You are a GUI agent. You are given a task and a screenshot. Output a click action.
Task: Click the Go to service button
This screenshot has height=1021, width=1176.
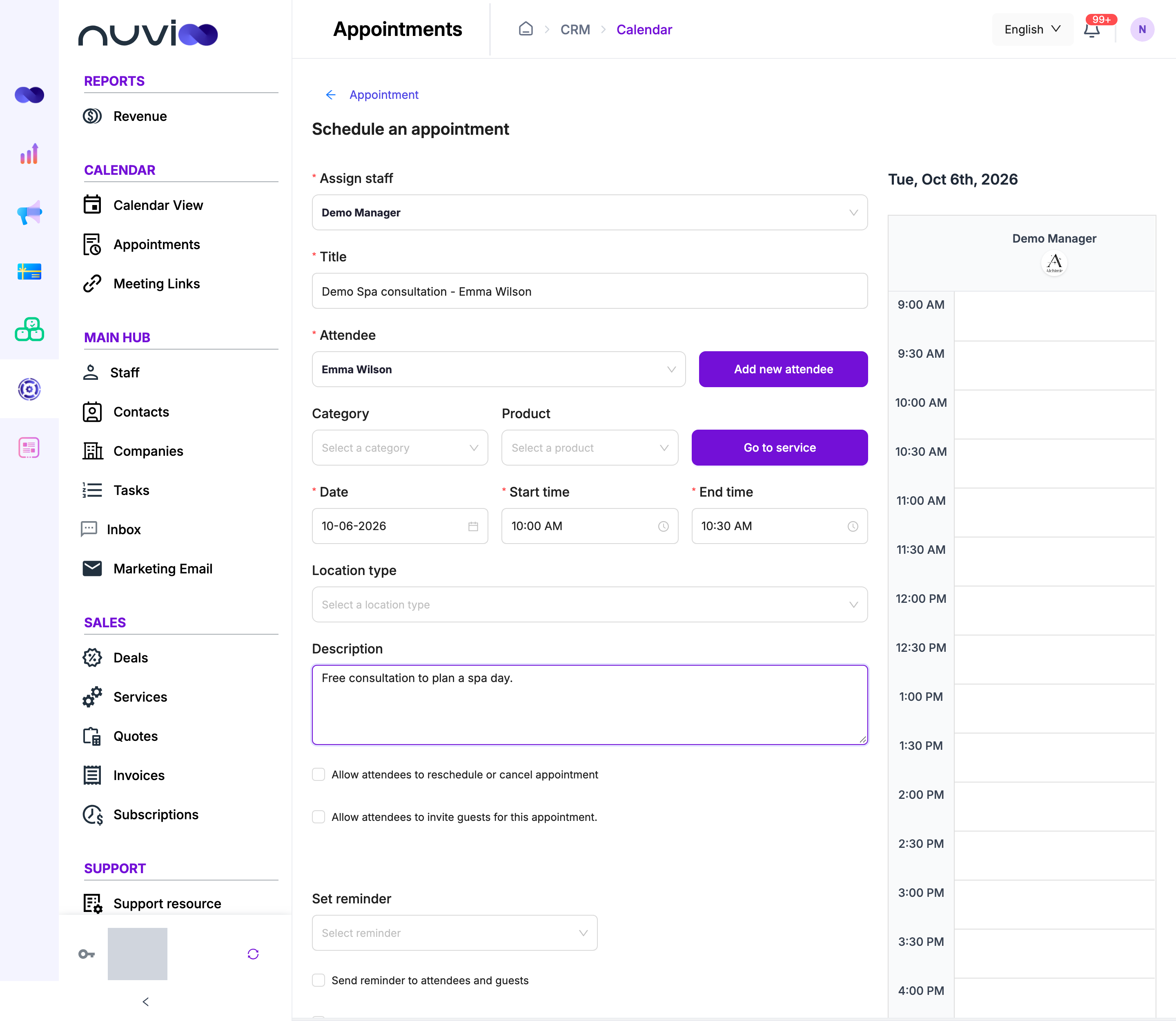coord(780,448)
